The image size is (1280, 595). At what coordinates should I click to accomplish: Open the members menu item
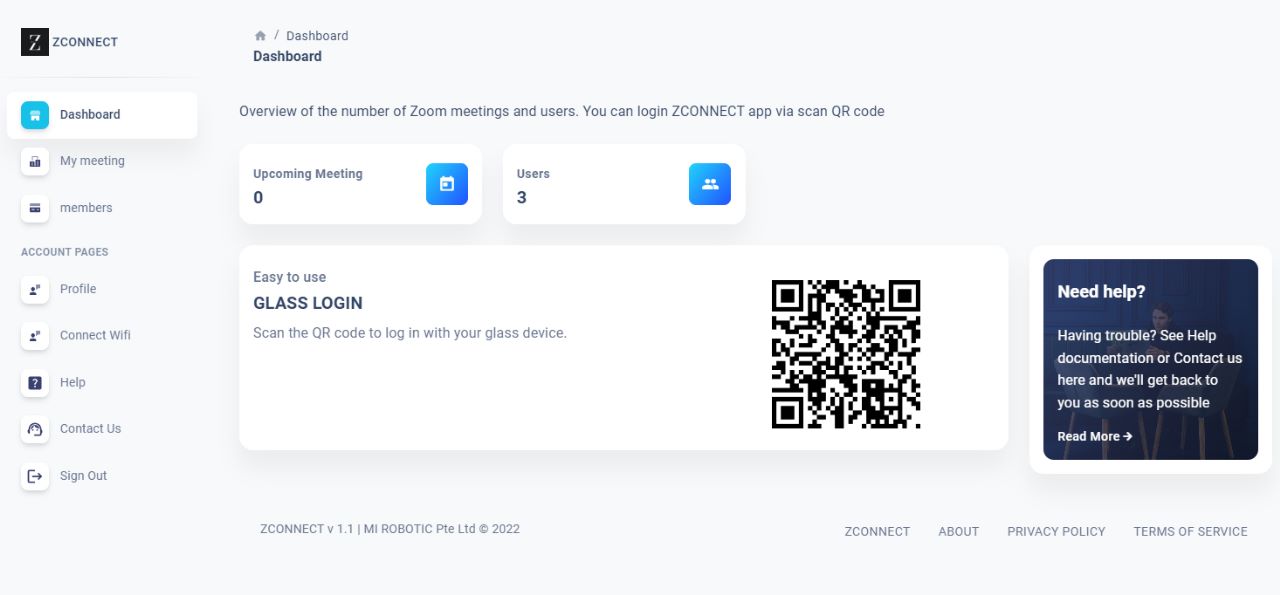(86, 208)
